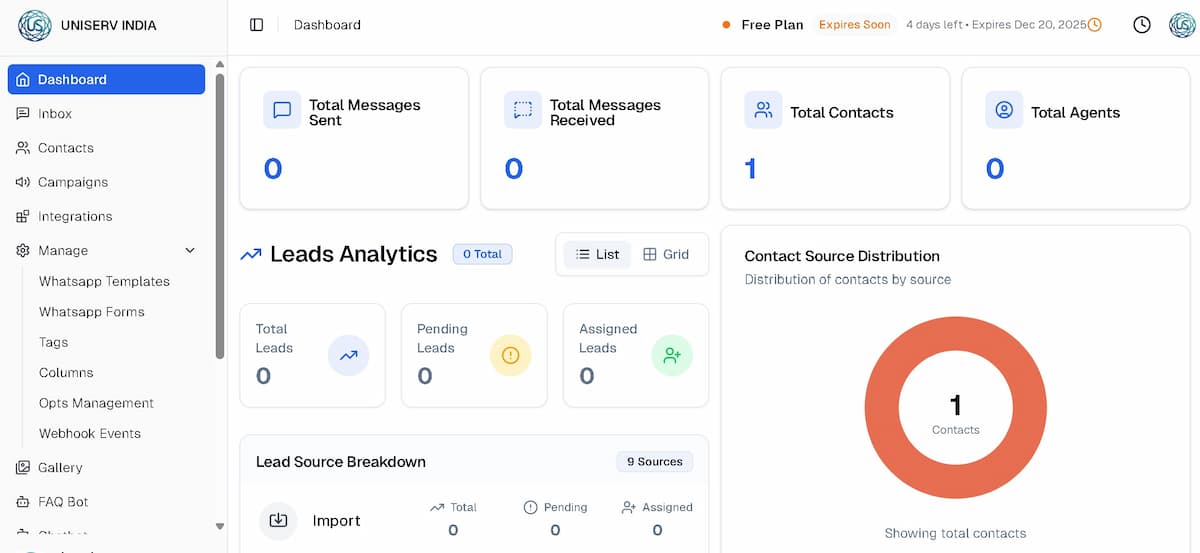The height and width of the screenshot is (553, 1200).
Task: Open Webhook Events under Manage
Action: click(90, 434)
